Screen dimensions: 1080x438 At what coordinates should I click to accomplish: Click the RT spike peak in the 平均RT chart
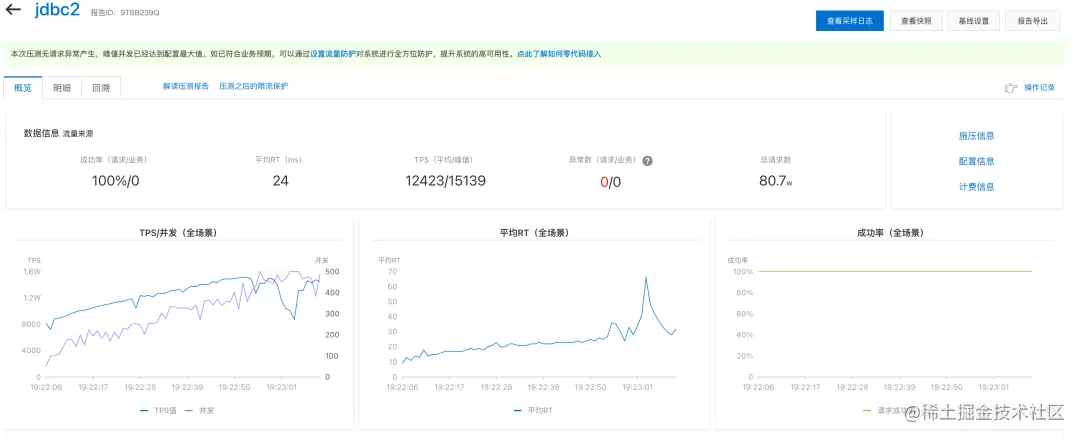[646, 277]
